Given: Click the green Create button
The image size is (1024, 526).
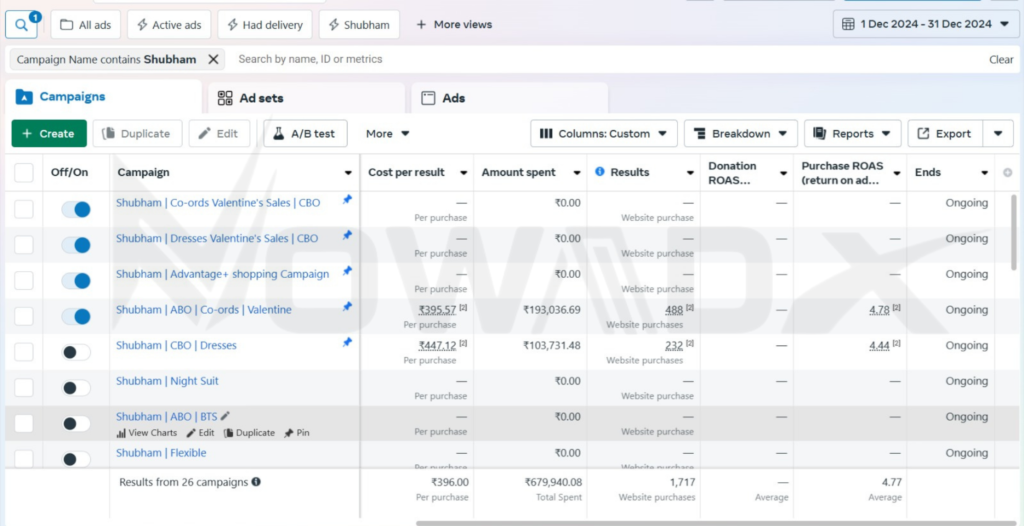Looking at the screenshot, I should click(48, 134).
